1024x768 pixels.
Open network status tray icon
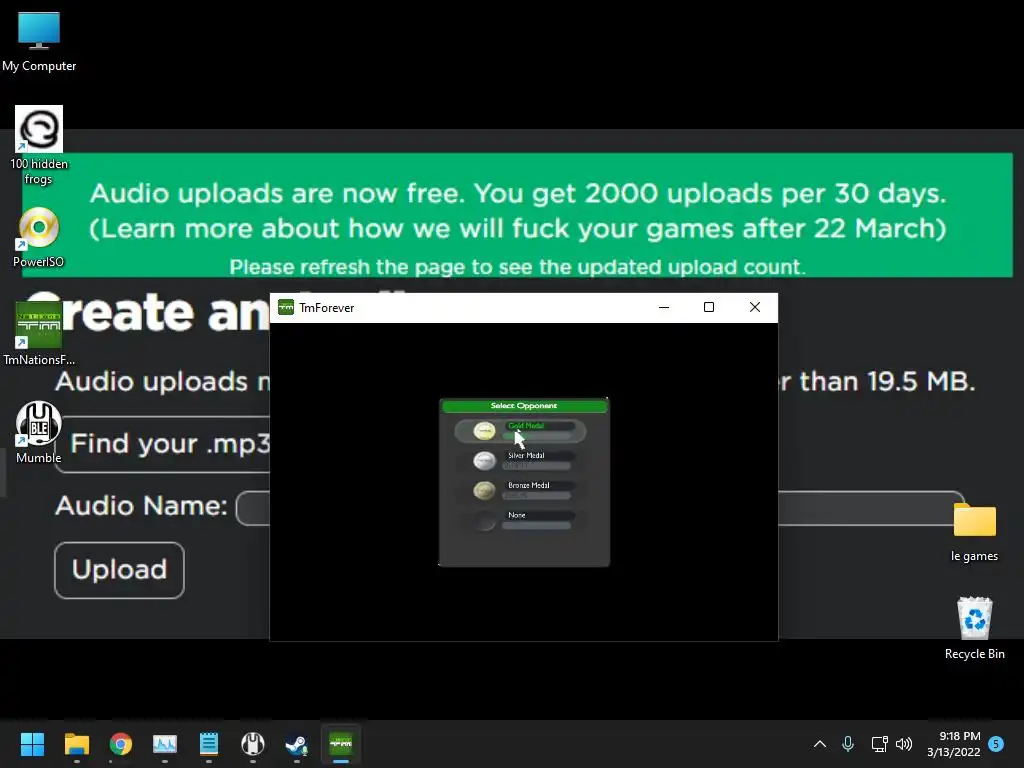click(879, 744)
